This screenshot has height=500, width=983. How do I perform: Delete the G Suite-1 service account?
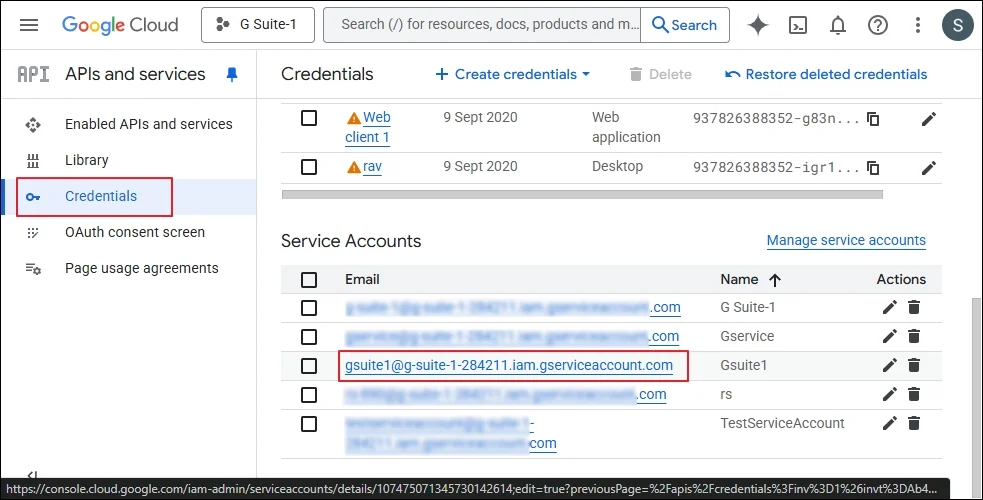[x=914, y=307]
